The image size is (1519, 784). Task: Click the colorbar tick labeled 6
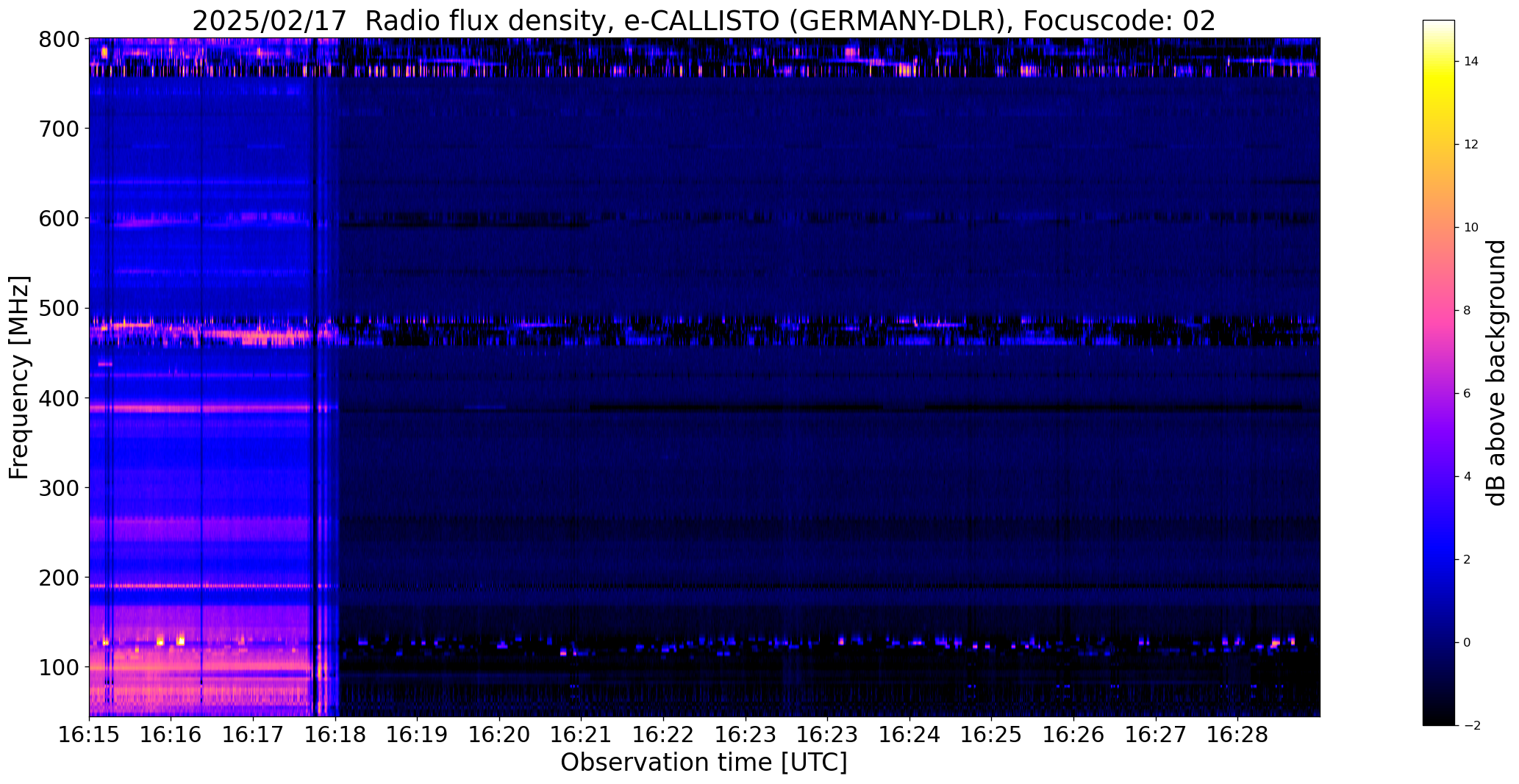(x=1468, y=394)
